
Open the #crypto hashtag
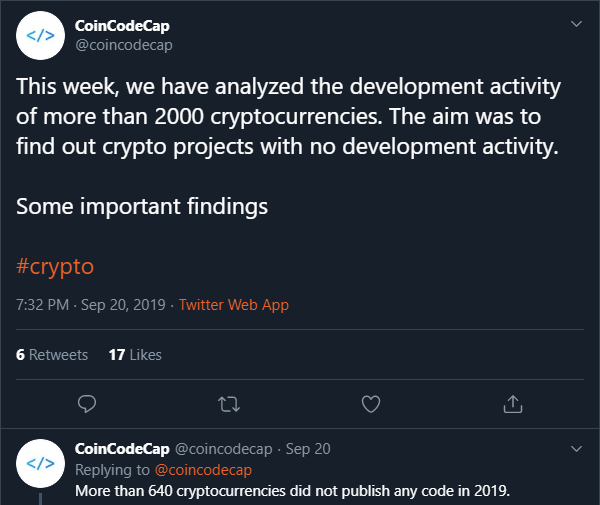(55, 267)
